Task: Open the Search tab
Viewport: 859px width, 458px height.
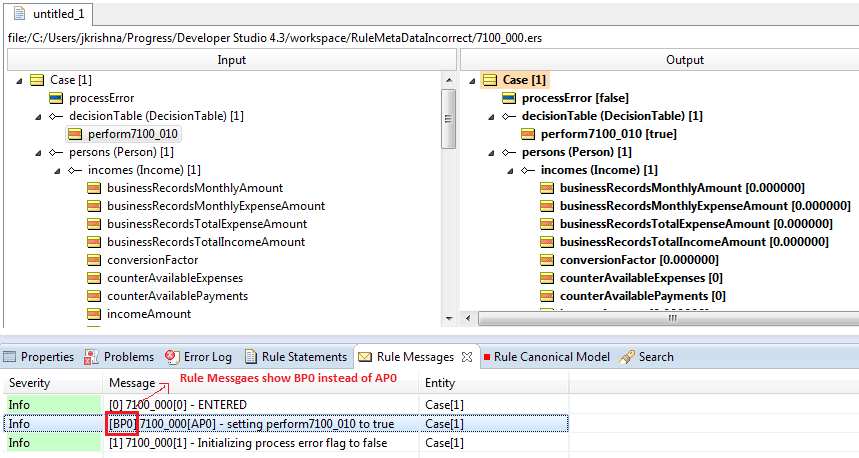Action: pyautogui.click(x=646, y=357)
